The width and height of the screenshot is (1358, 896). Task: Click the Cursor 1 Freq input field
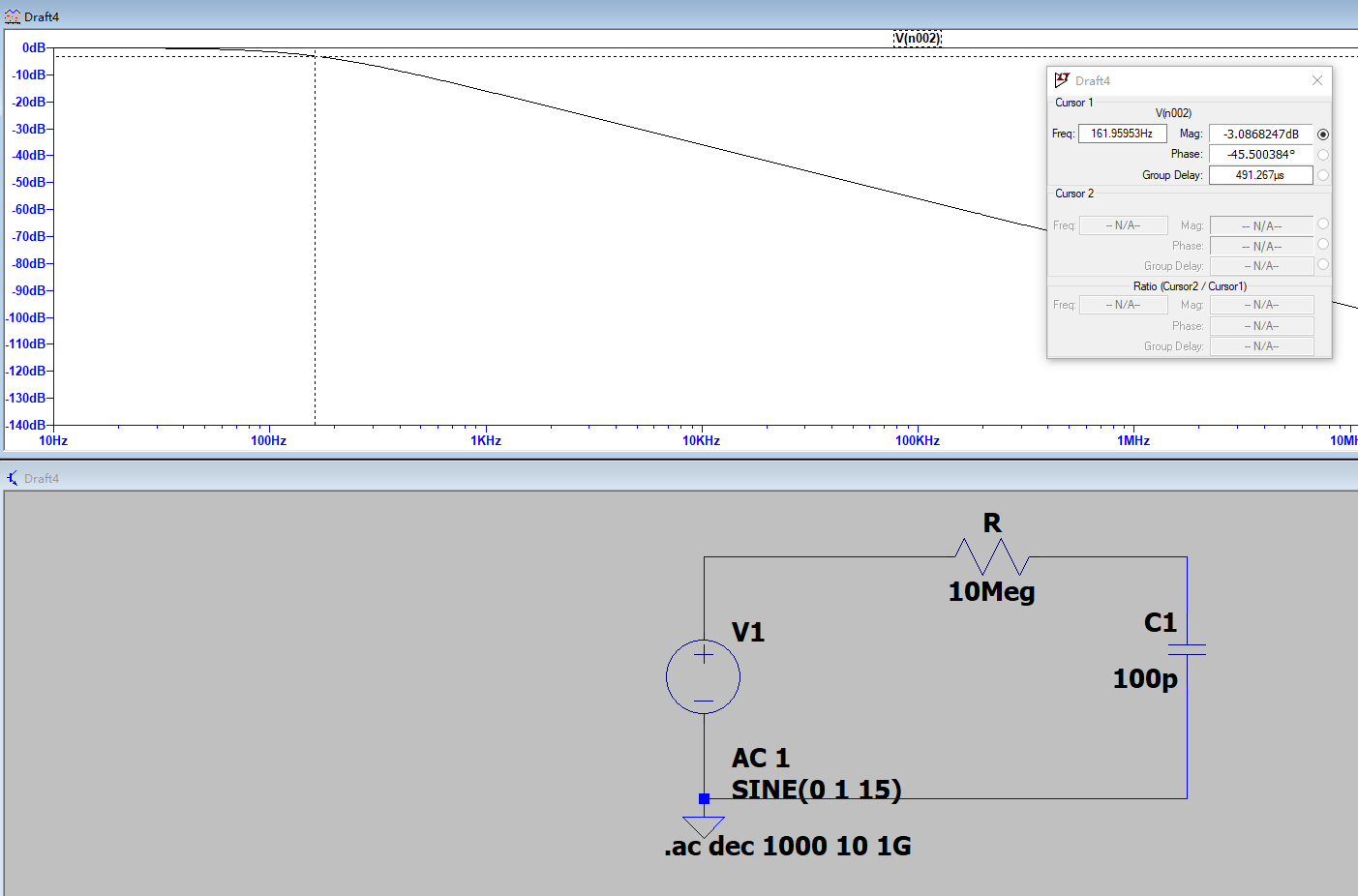click(1123, 134)
